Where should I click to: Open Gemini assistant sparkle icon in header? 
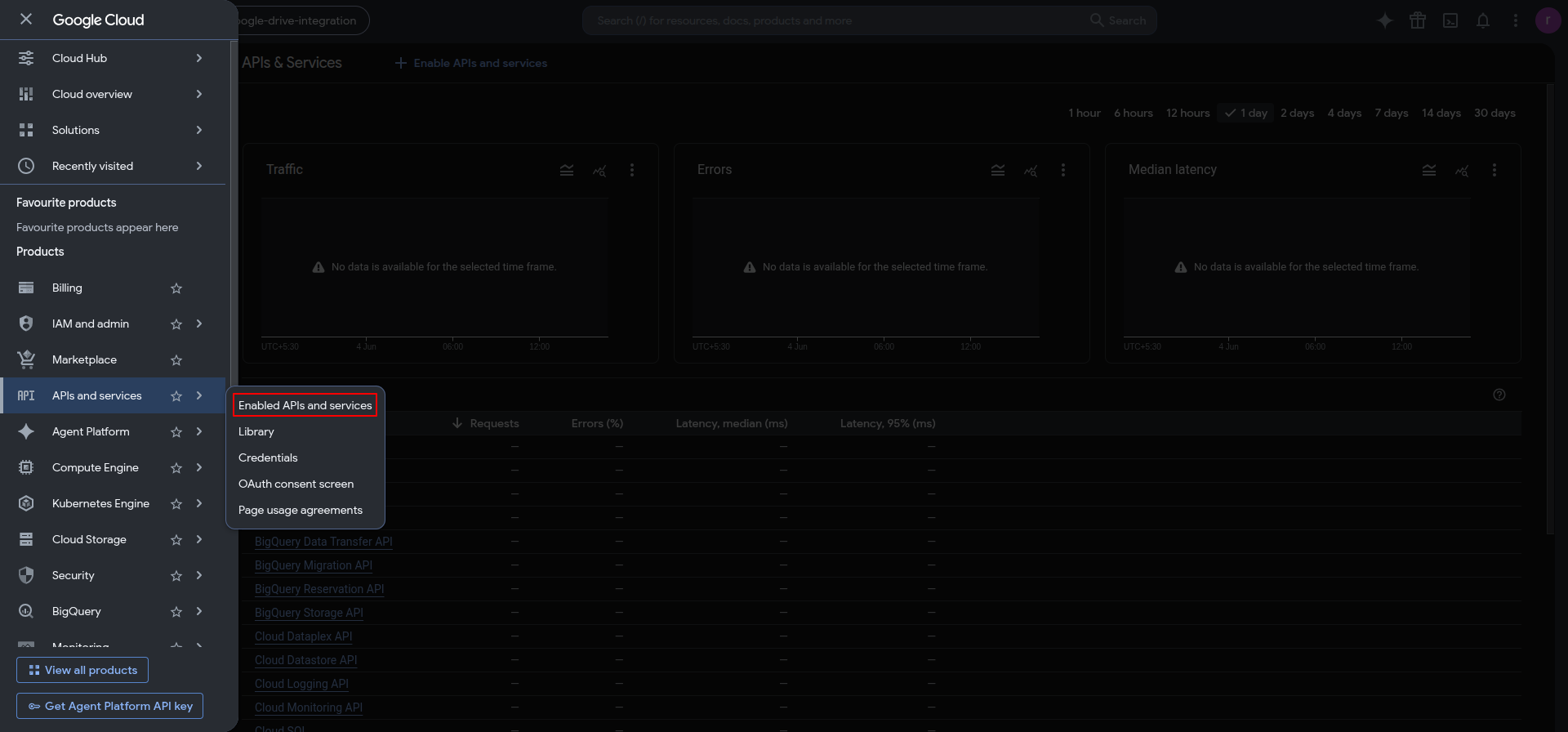coord(1385,20)
